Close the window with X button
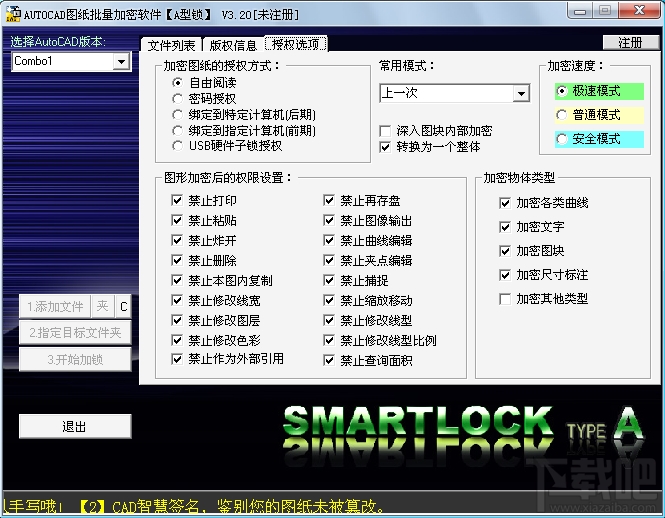This screenshot has width=665, height=518. 640,10
